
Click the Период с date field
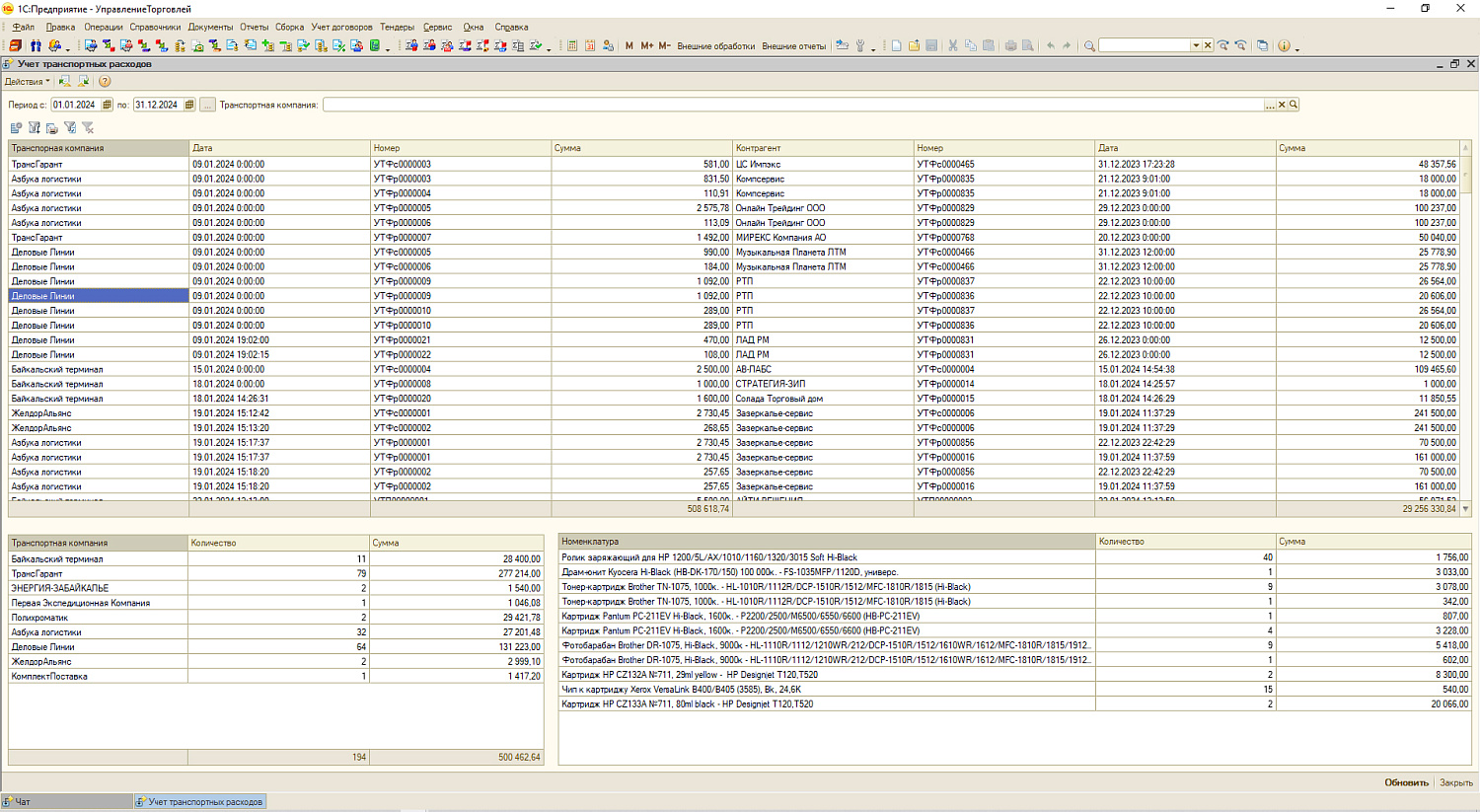coord(75,105)
